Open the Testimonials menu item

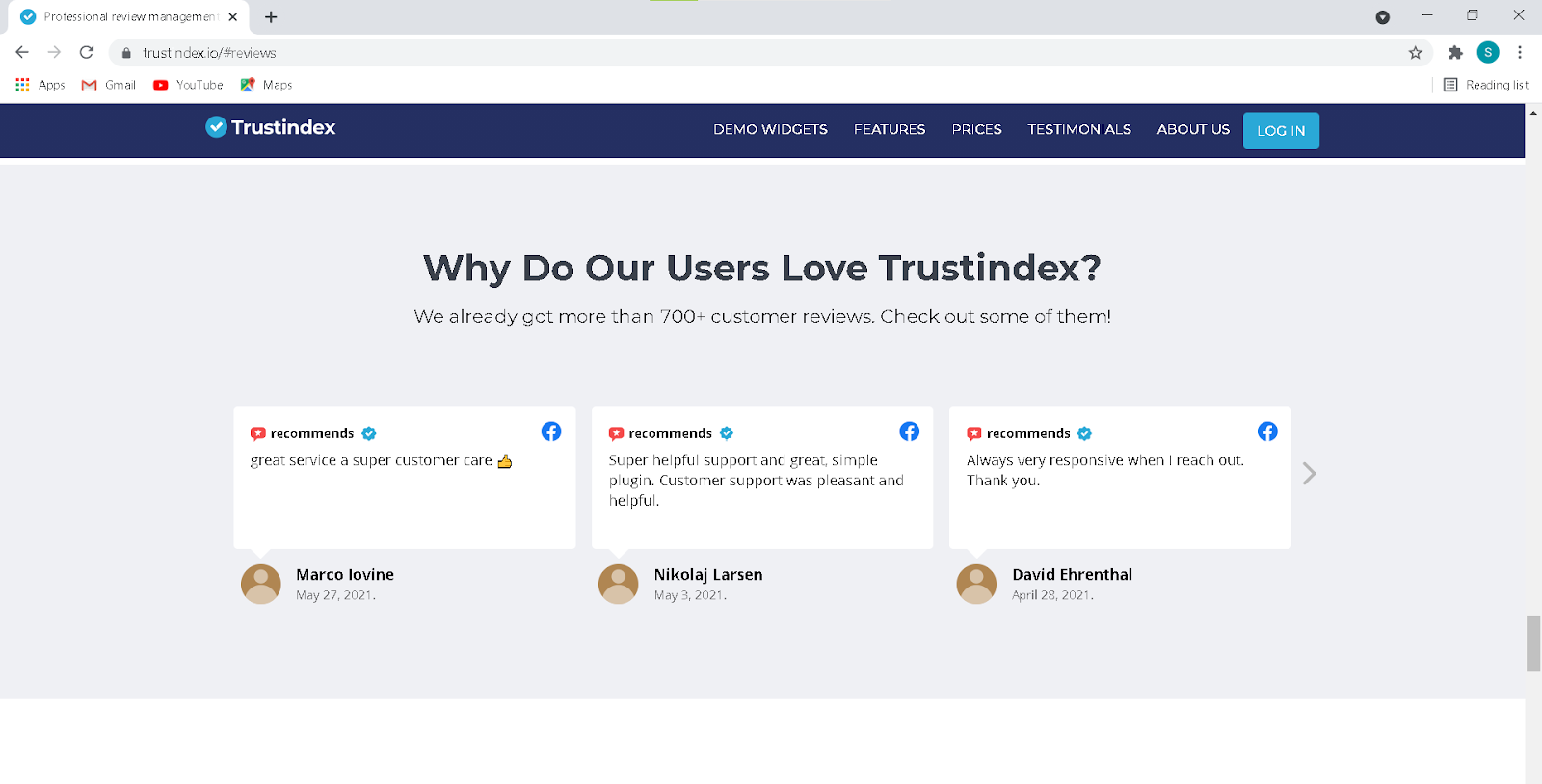pyautogui.click(x=1079, y=129)
